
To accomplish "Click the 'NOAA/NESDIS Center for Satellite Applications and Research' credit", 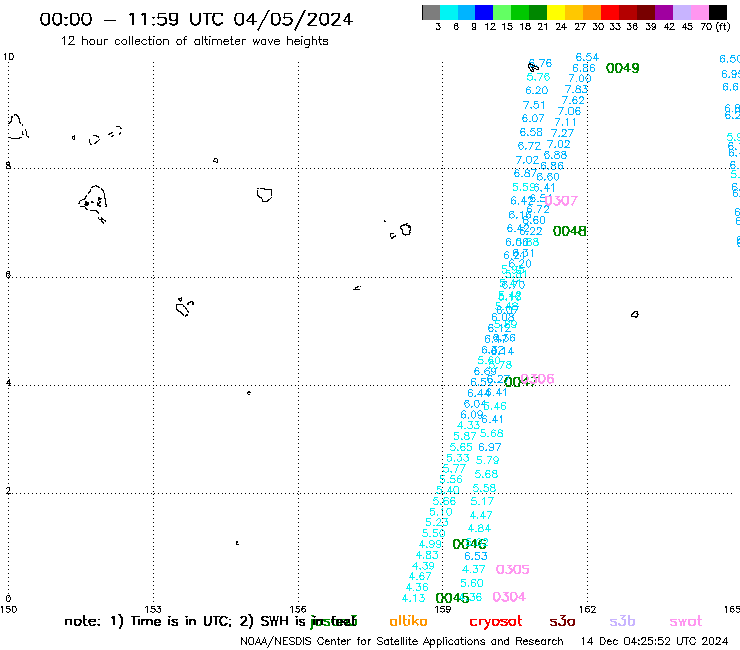I will point(402,642).
